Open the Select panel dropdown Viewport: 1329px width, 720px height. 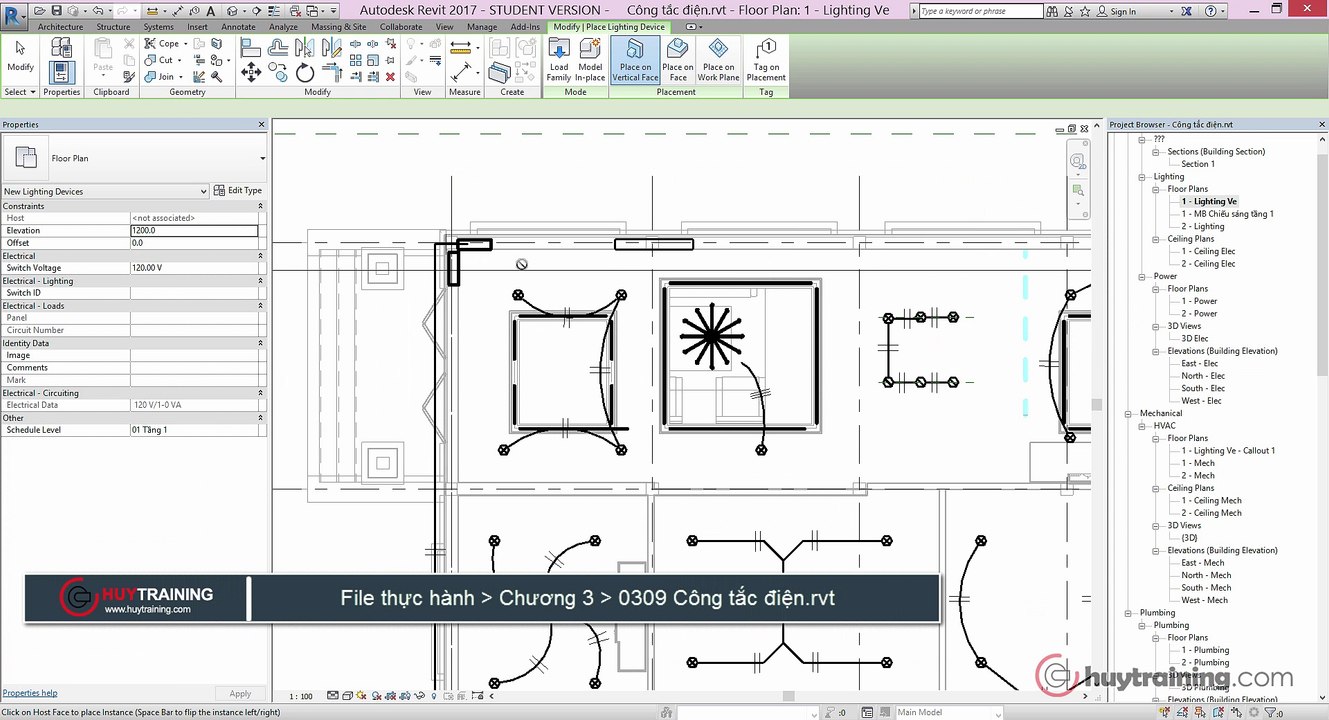point(20,92)
